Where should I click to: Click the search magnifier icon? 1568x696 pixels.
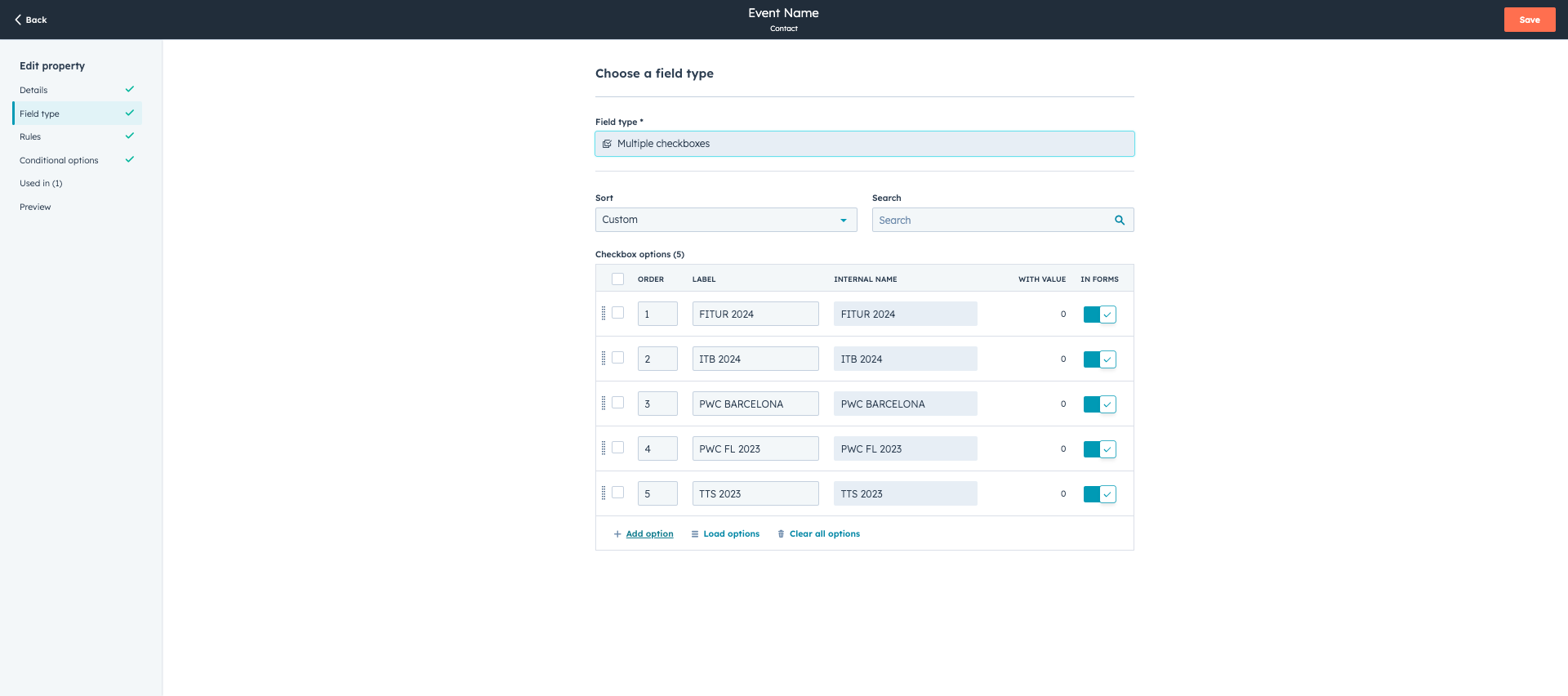click(1120, 220)
